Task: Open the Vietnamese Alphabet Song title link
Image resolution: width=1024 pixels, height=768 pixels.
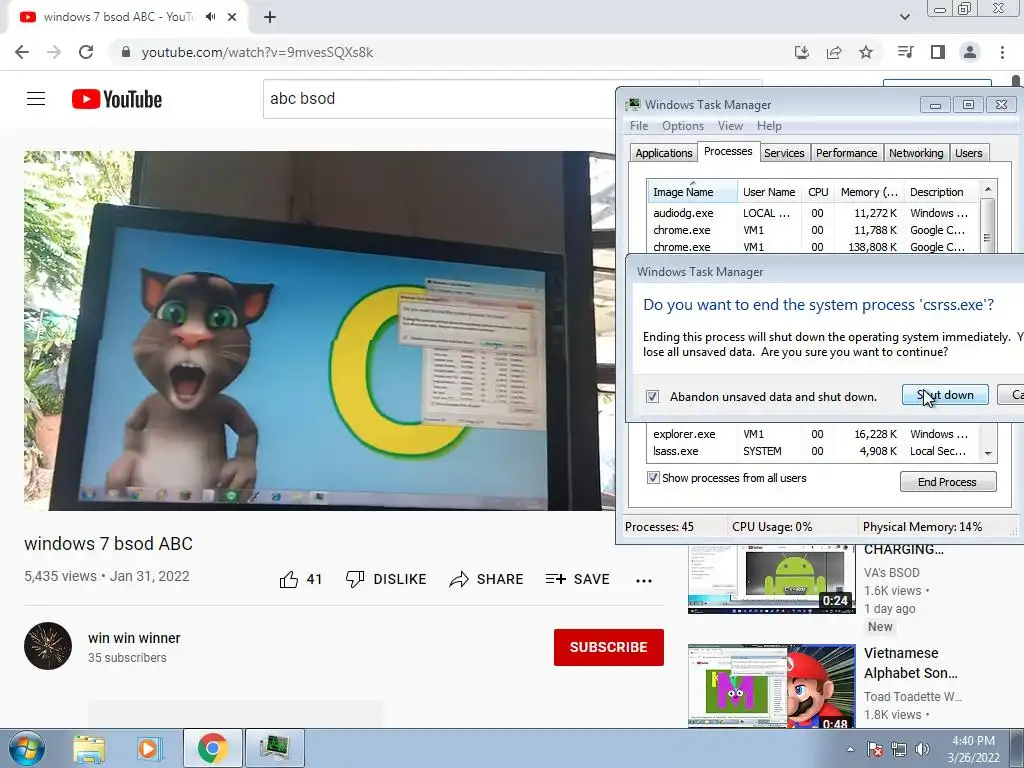Action: pyautogui.click(x=910, y=663)
